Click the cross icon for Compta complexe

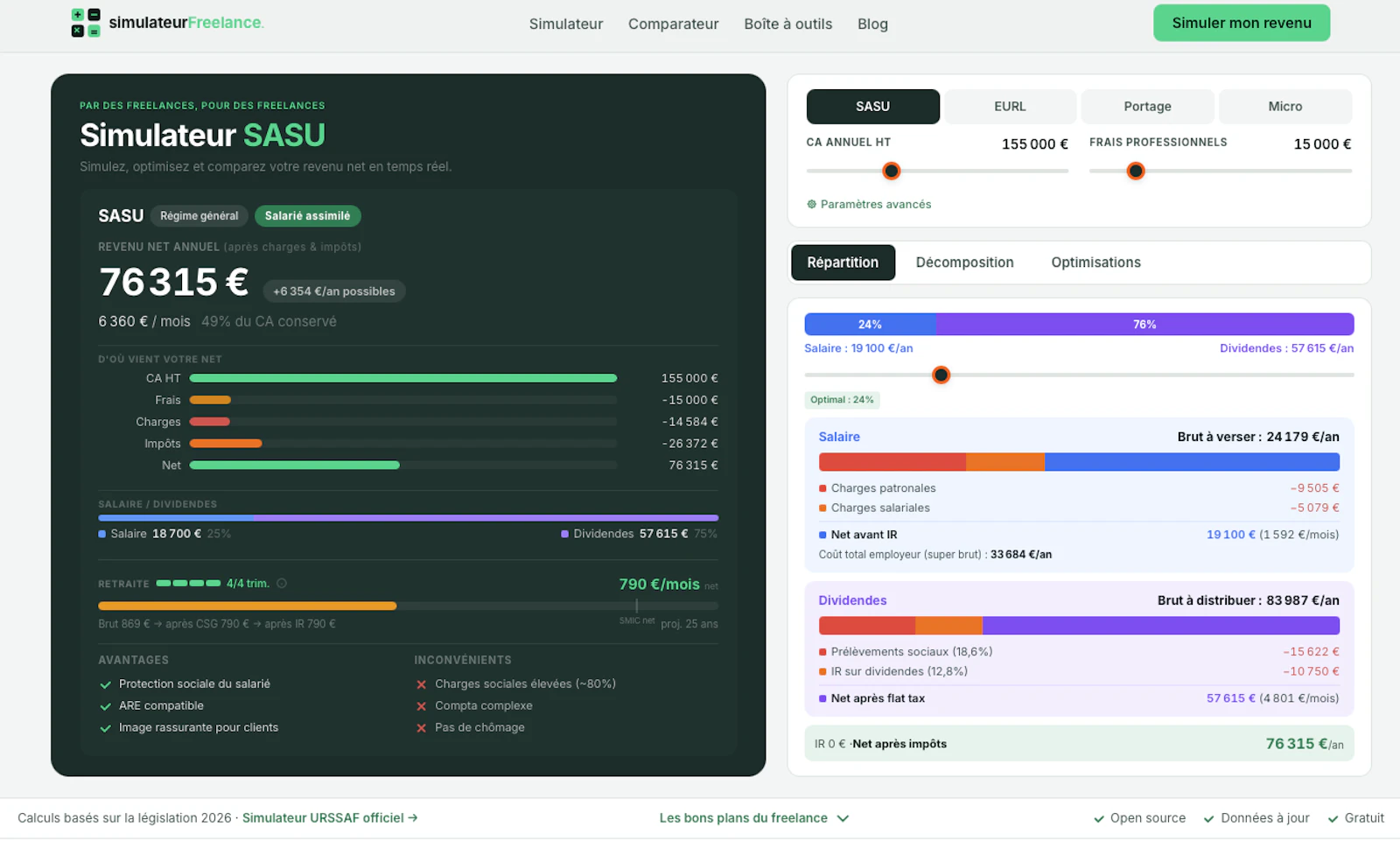421,706
